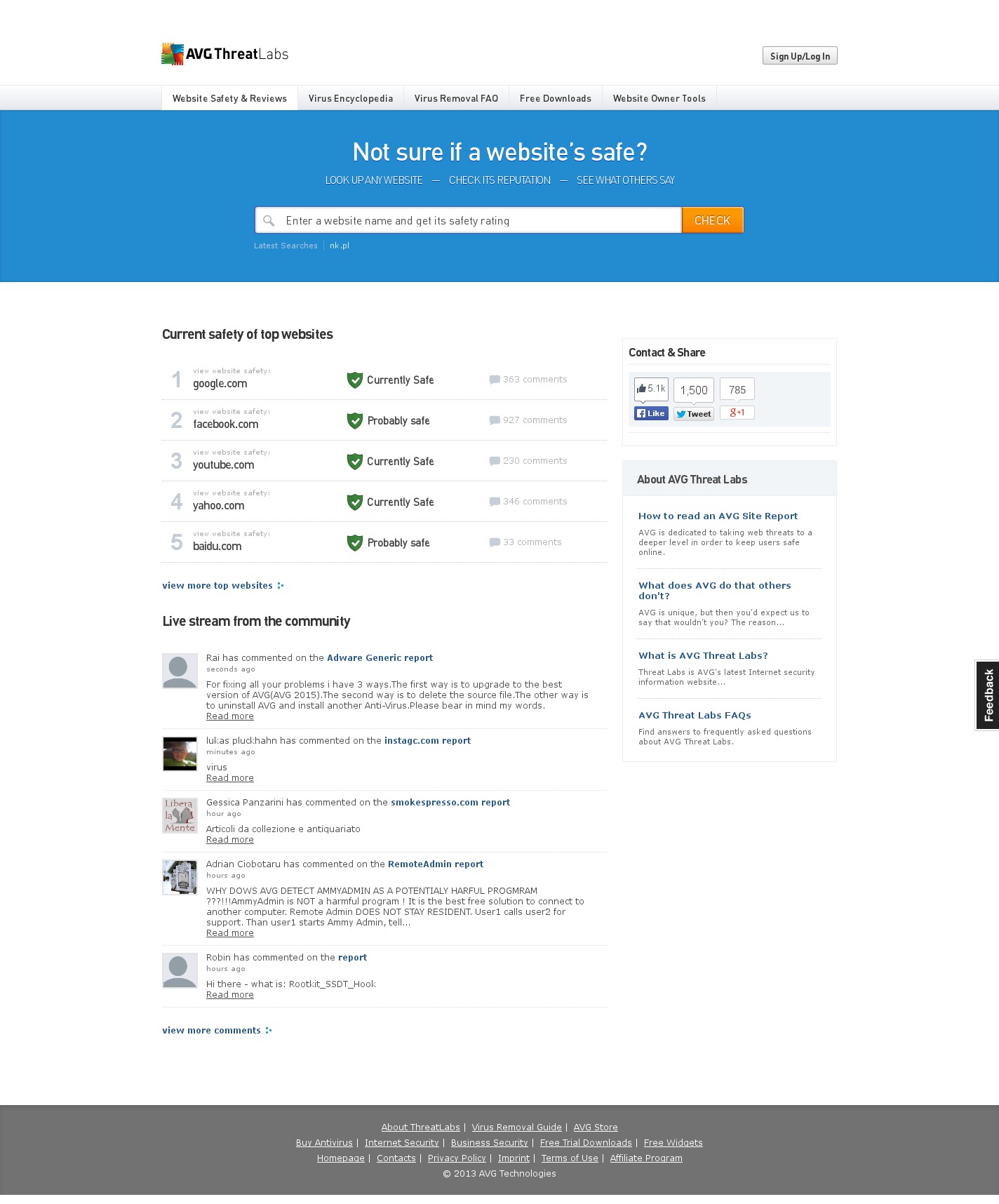999x1204 pixels.
Task: Open the RemoteAdmin report link
Action: coord(436,864)
